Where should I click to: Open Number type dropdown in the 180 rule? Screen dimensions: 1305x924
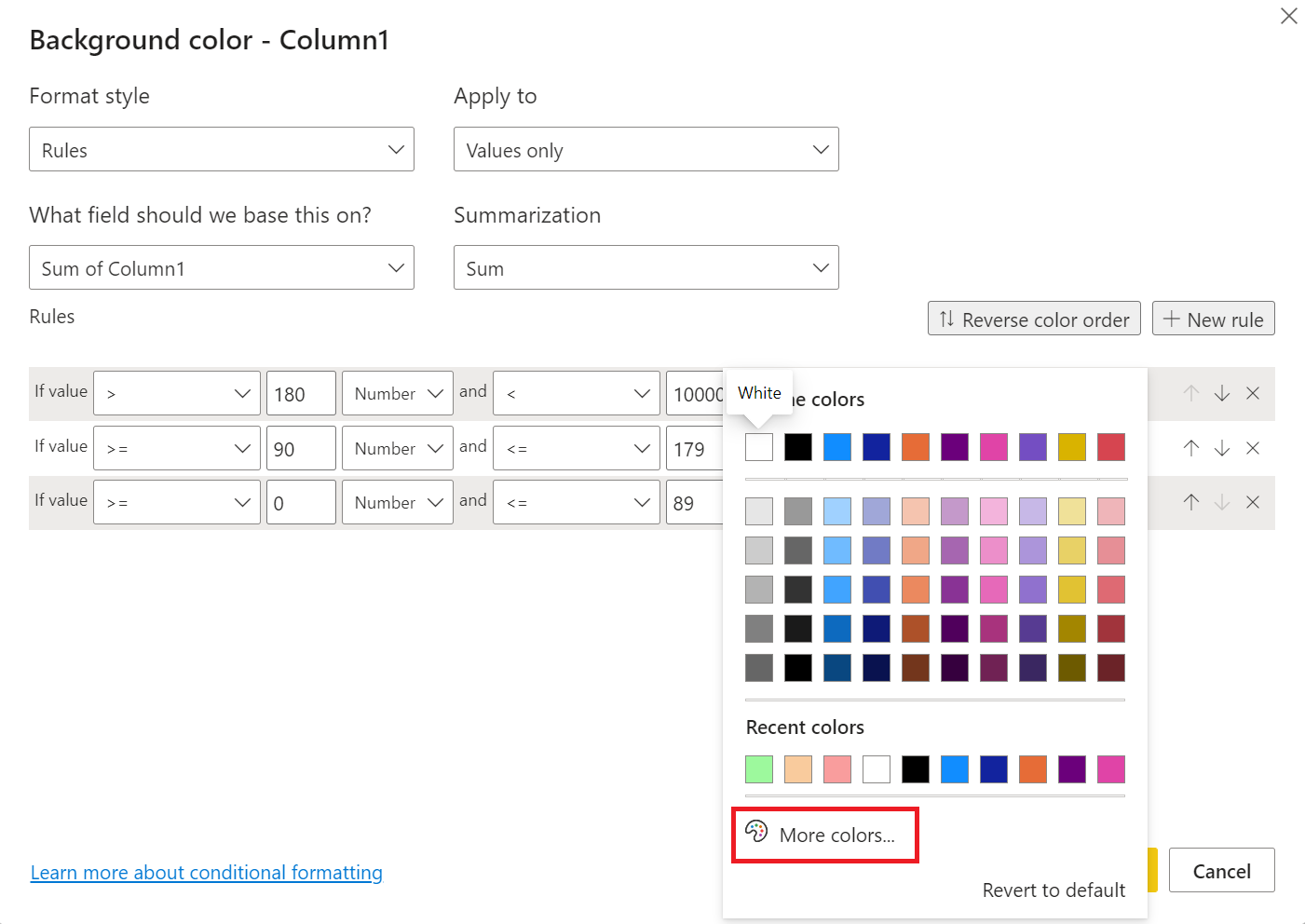398,393
